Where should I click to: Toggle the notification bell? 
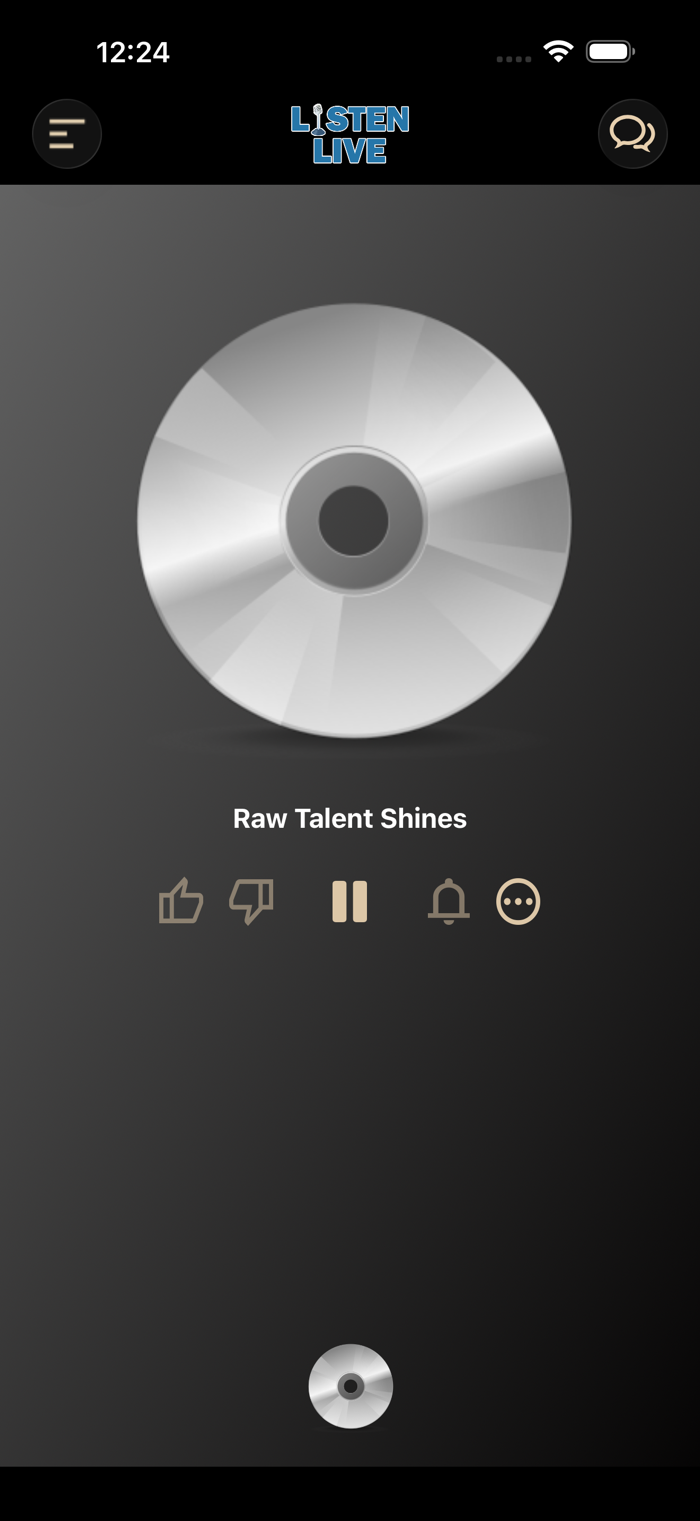point(449,901)
